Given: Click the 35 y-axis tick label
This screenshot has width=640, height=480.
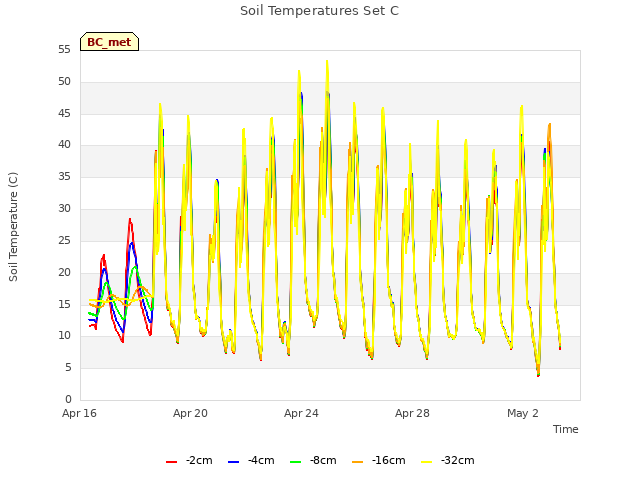Looking at the screenshot, I should (64, 177).
